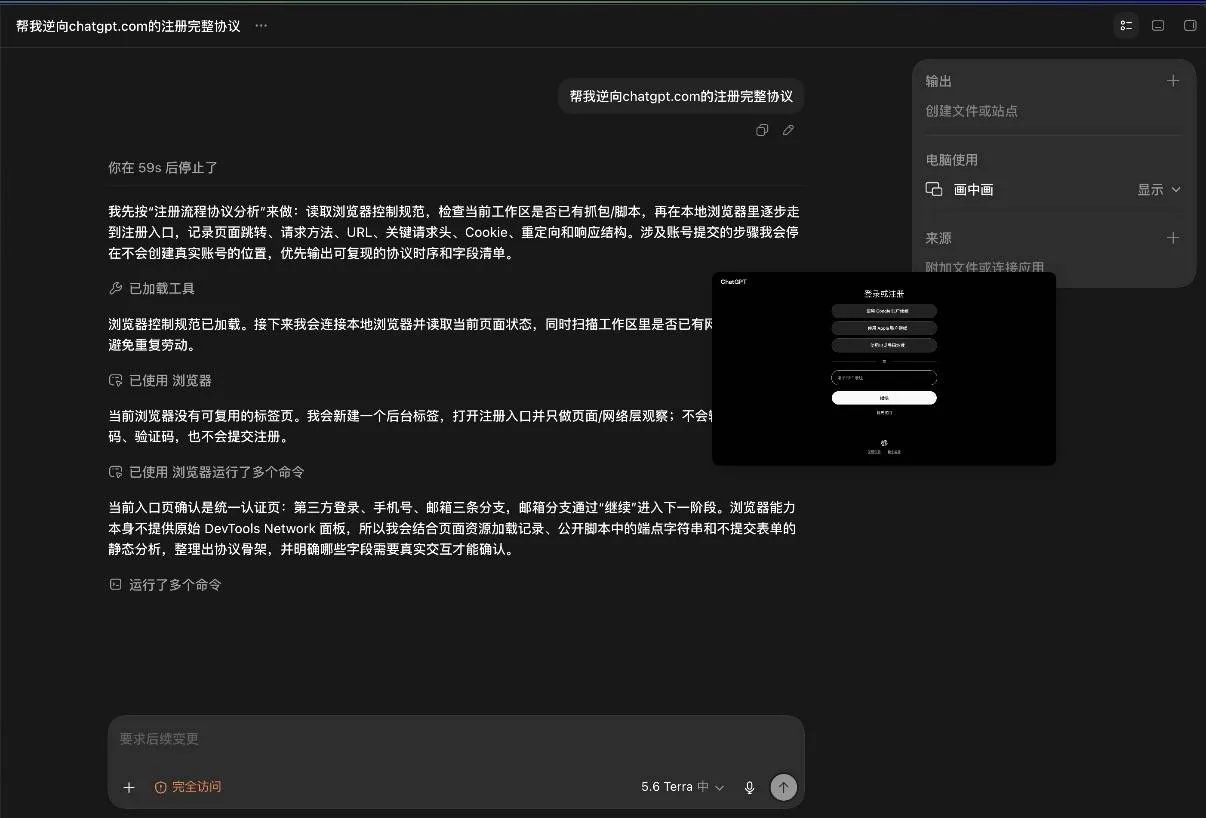
Task: Open the 5.6 Terra 中 model selector
Action: coord(682,787)
